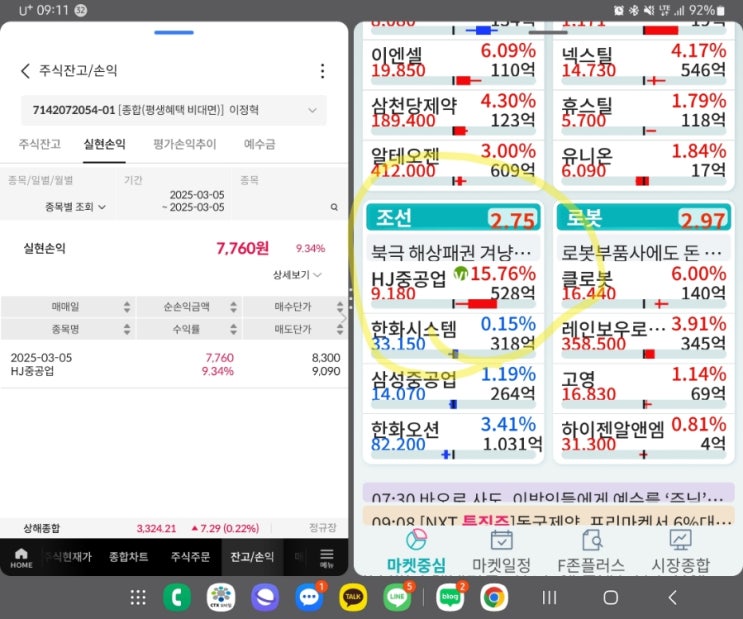Tap the green VI badge beside HJ중공업
Image resolution: width=743 pixels, height=619 pixels.
point(460,273)
